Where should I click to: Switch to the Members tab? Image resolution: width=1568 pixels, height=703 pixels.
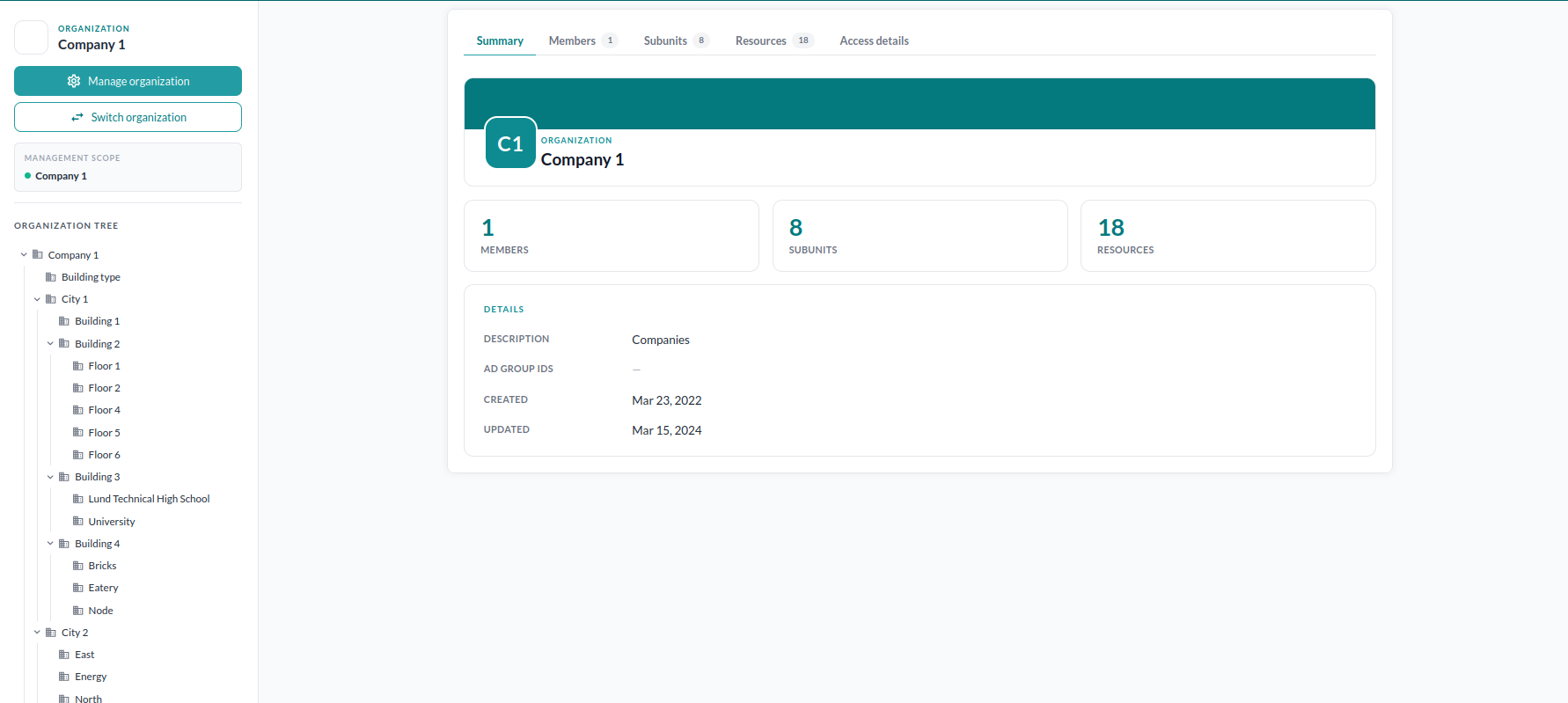[583, 40]
